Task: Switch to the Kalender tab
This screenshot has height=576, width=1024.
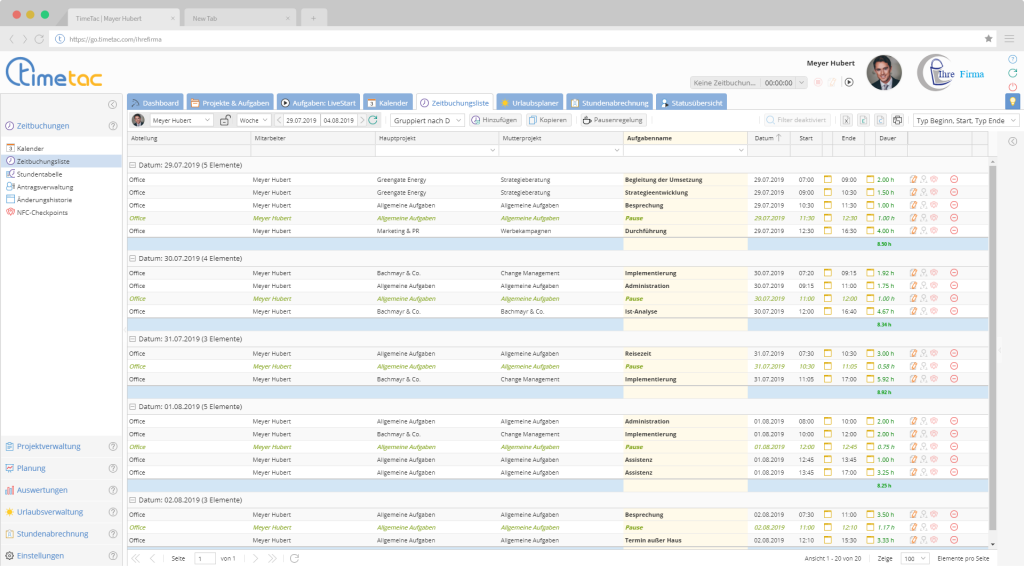Action: 388,103
